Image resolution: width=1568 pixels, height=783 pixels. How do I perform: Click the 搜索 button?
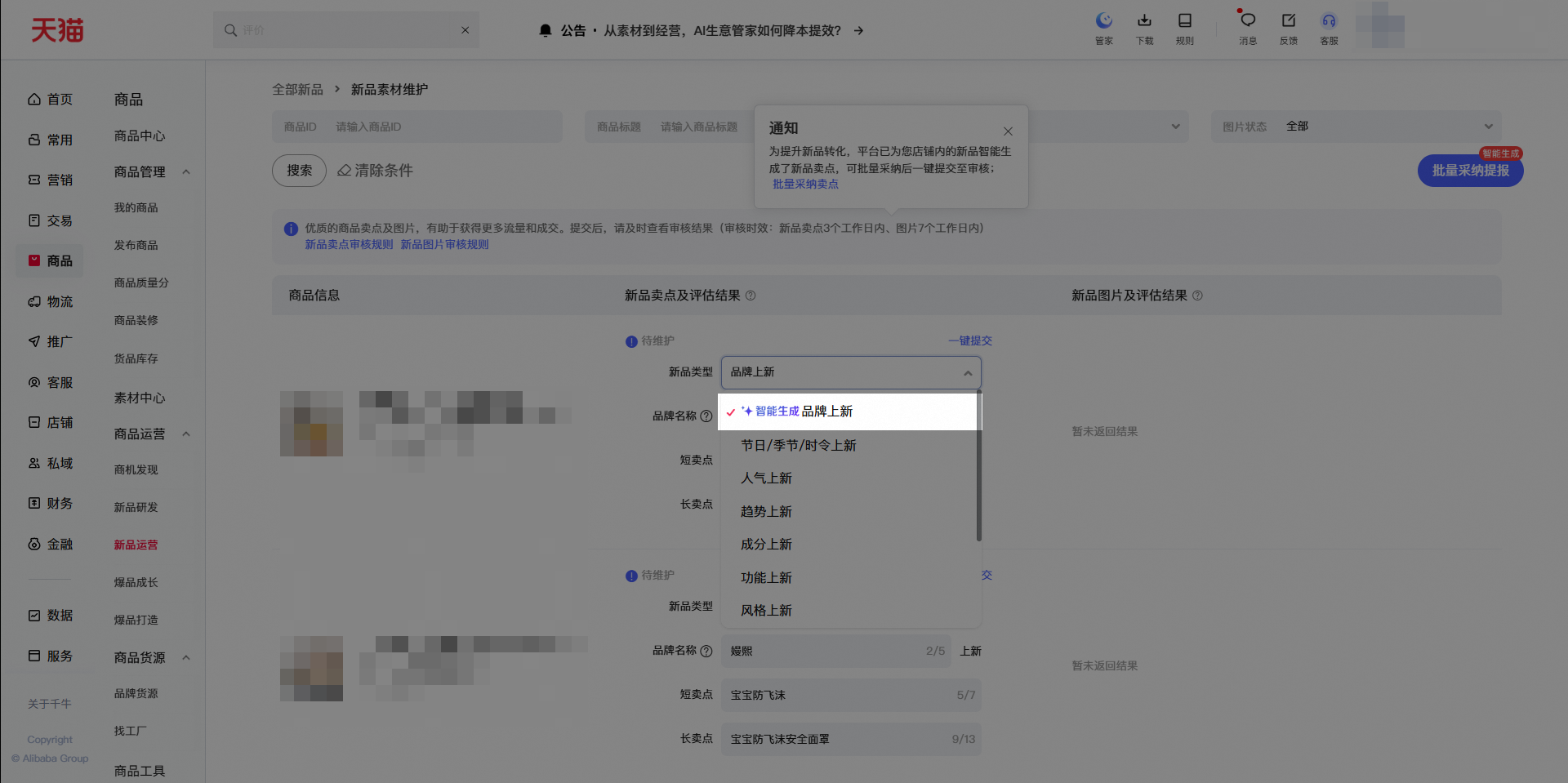point(299,171)
